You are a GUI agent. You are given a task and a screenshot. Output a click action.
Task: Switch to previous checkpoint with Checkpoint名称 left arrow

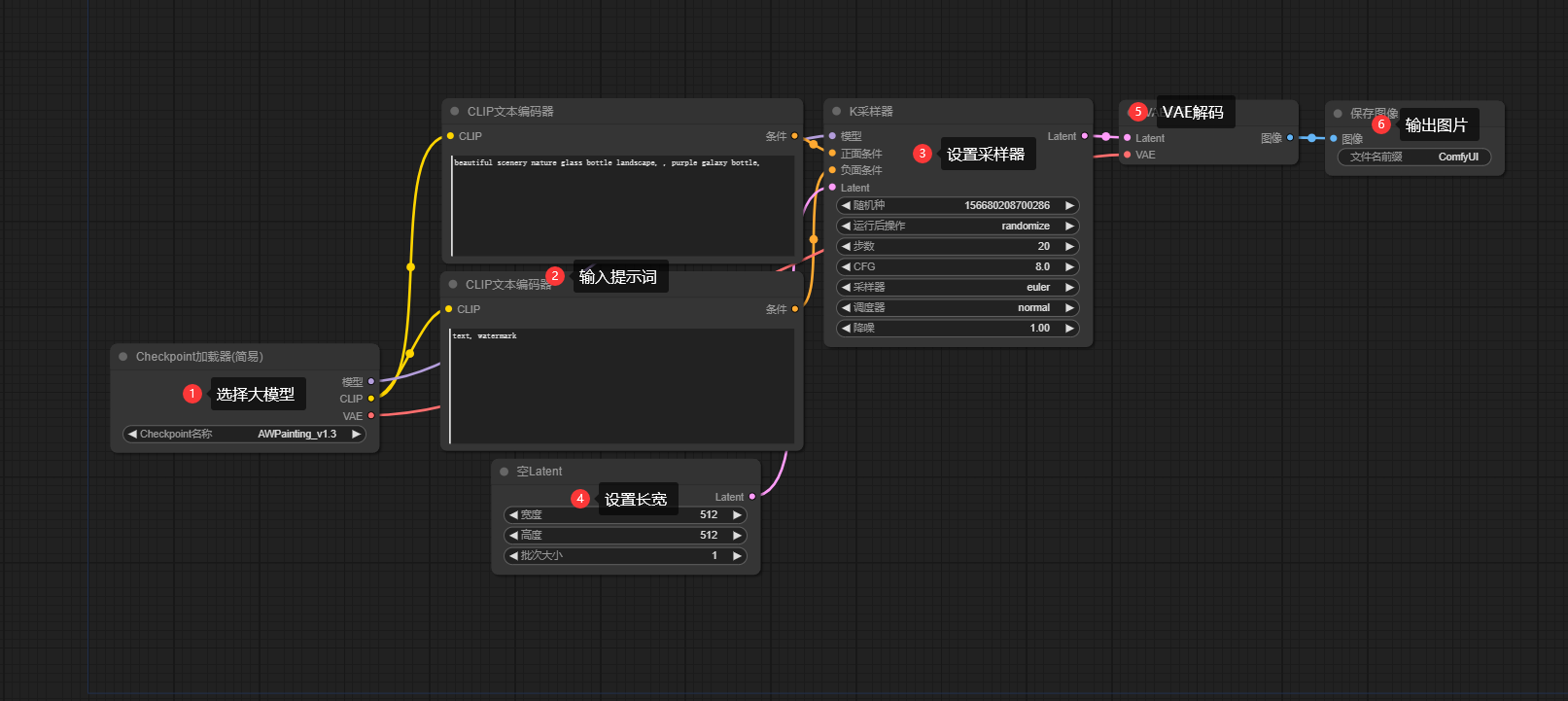tap(132, 435)
